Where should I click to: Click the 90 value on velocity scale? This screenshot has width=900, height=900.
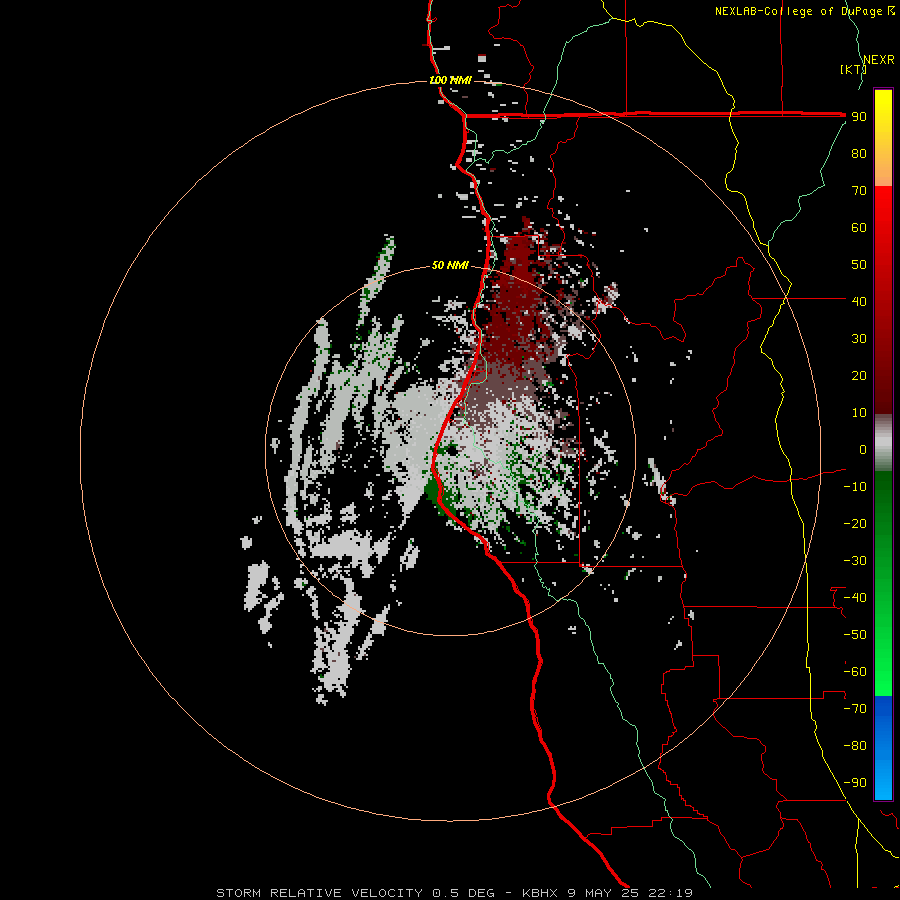[859, 117]
